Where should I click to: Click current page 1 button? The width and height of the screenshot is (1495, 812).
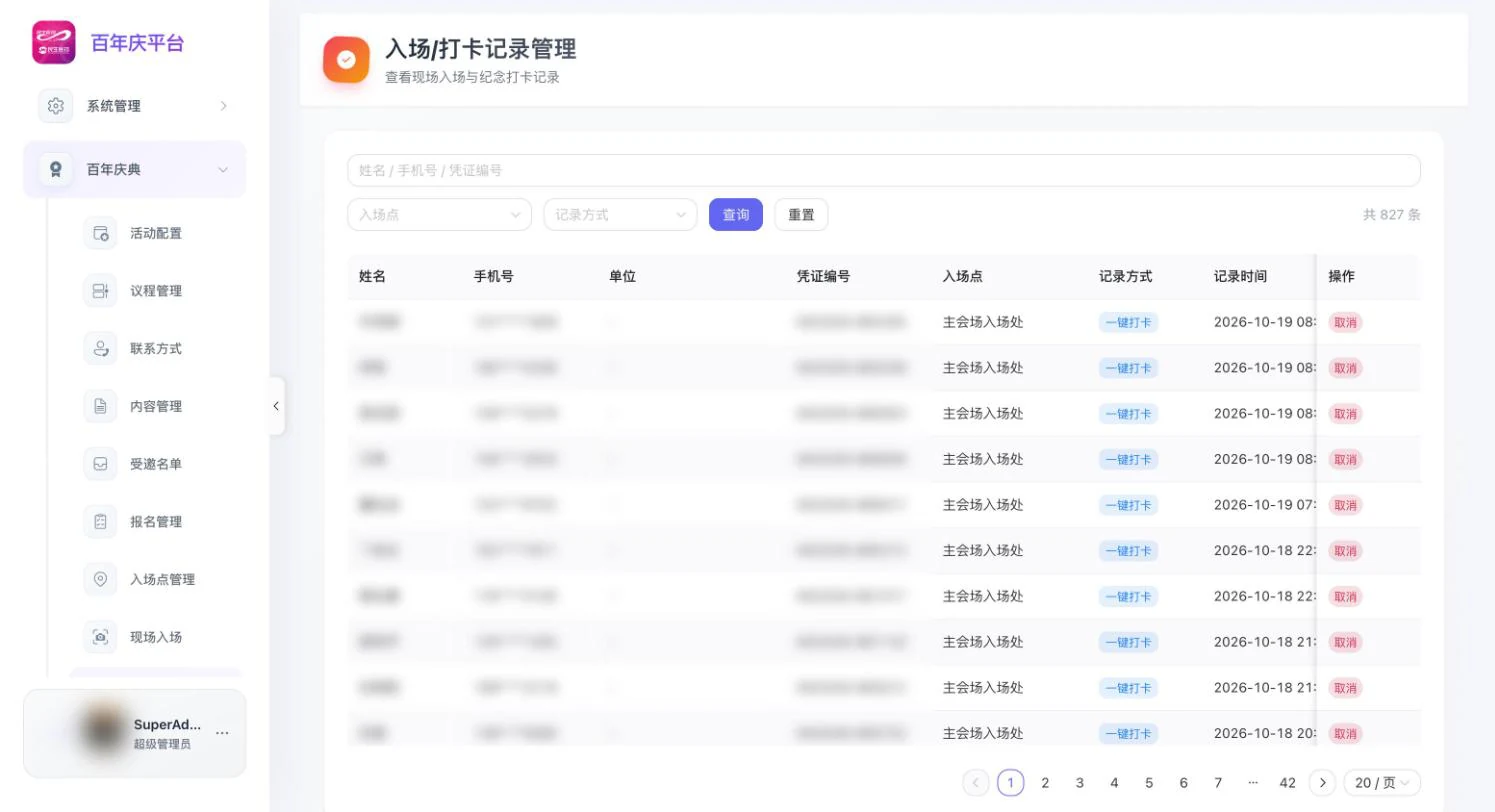(x=1011, y=783)
